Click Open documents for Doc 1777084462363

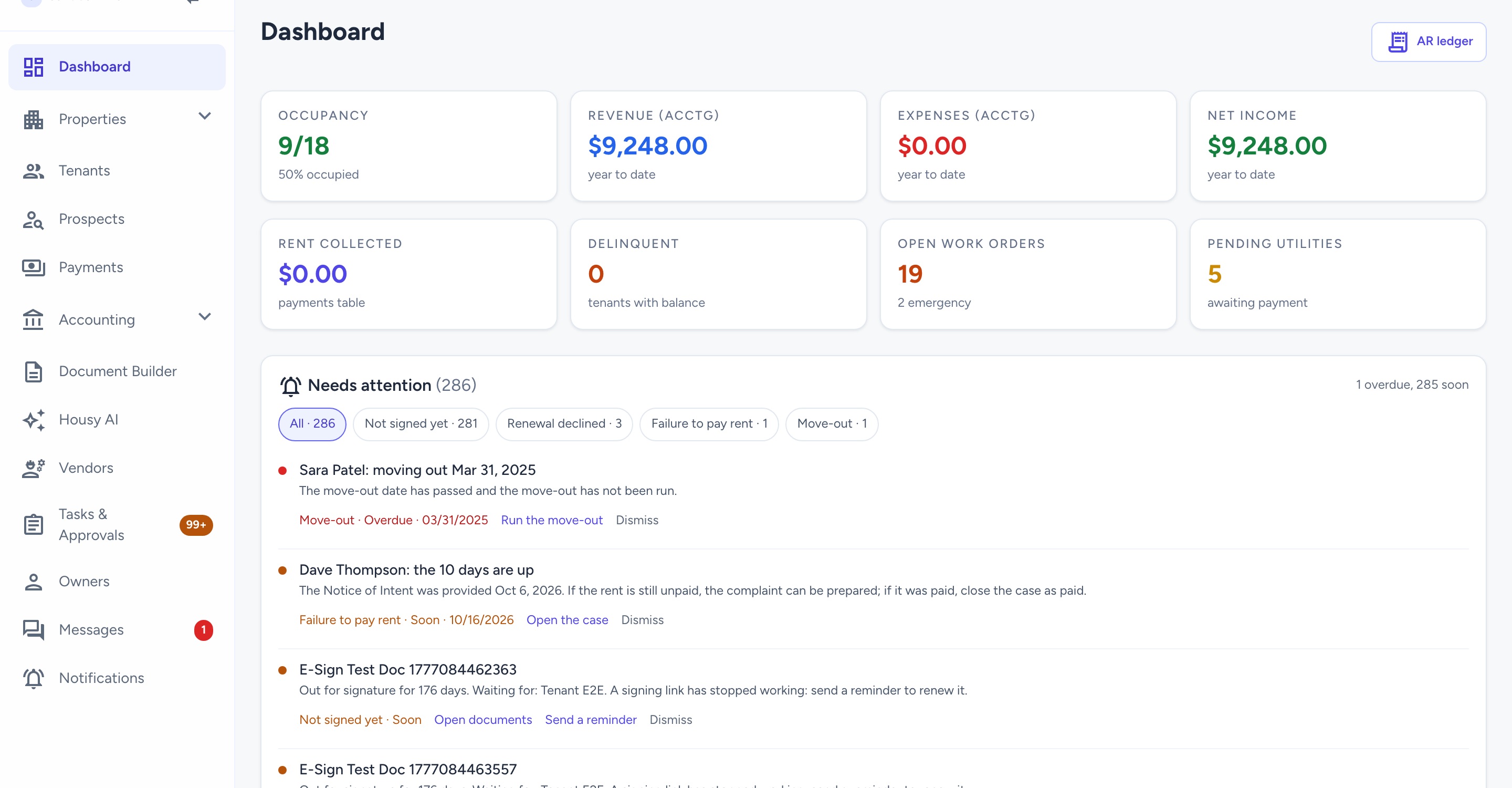point(483,720)
